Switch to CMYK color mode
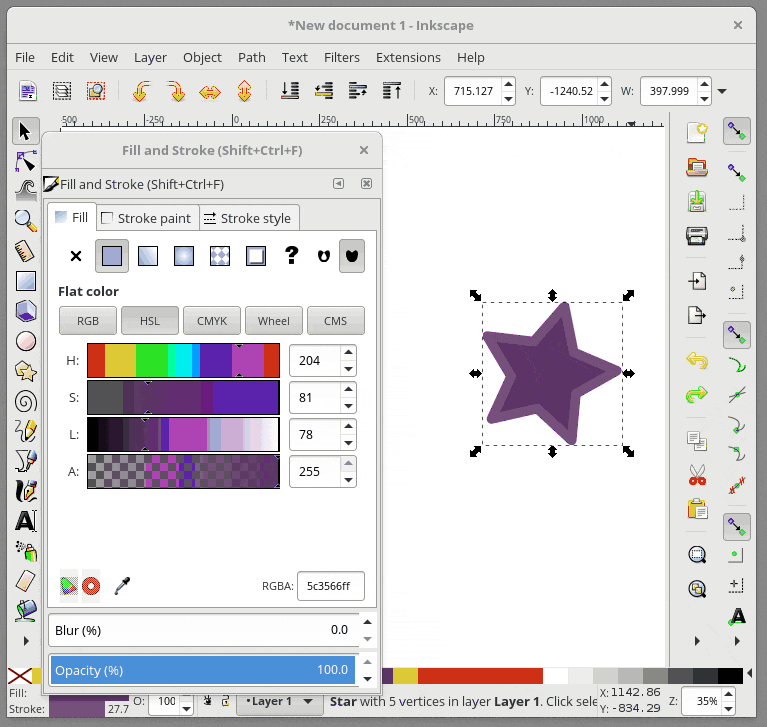 point(212,321)
